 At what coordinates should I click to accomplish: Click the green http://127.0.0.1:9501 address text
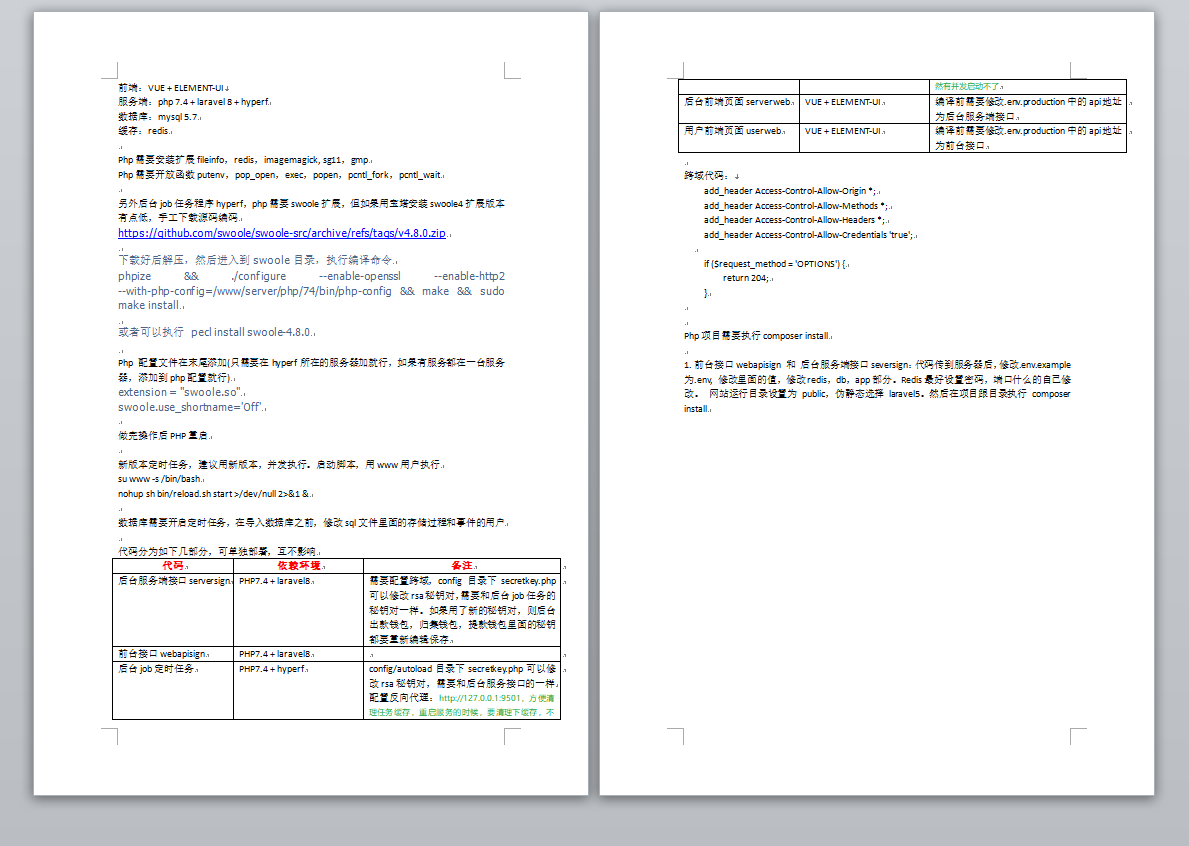[x=480, y=698]
